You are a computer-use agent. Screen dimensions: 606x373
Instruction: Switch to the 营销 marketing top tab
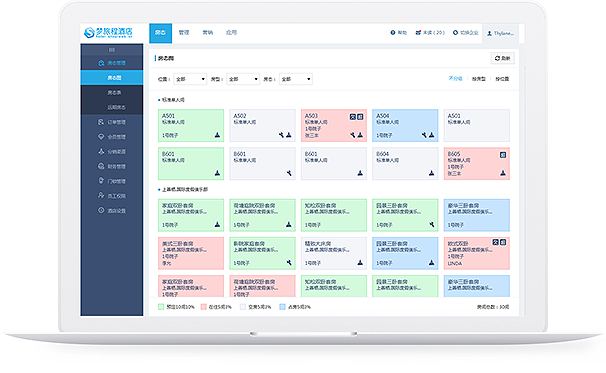click(208, 33)
